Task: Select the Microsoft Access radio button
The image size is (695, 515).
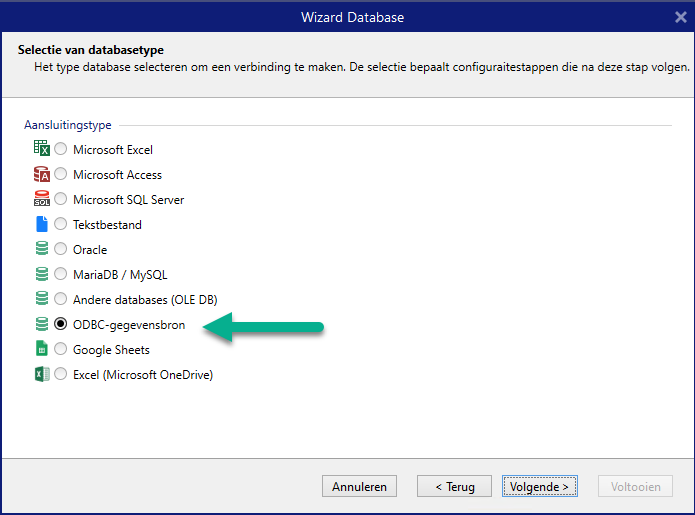Action: pyautogui.click(x=61, y=174)
